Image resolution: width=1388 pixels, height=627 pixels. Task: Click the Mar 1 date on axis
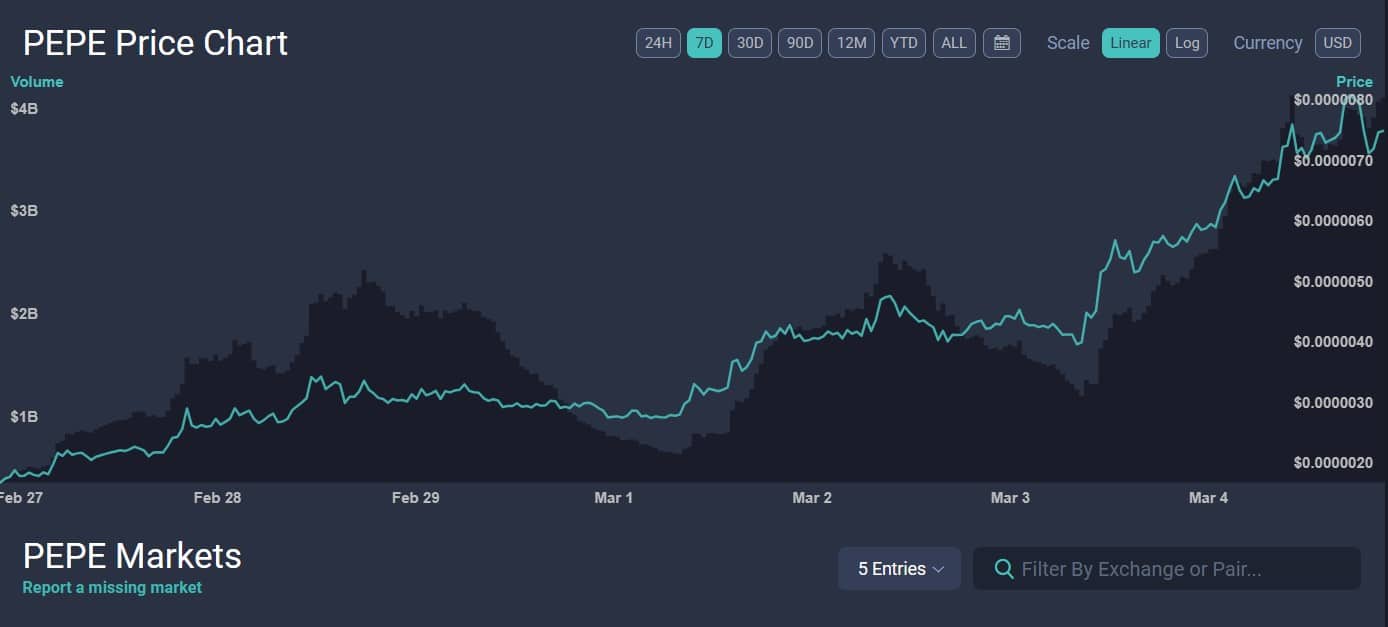[x=613, y=498]
